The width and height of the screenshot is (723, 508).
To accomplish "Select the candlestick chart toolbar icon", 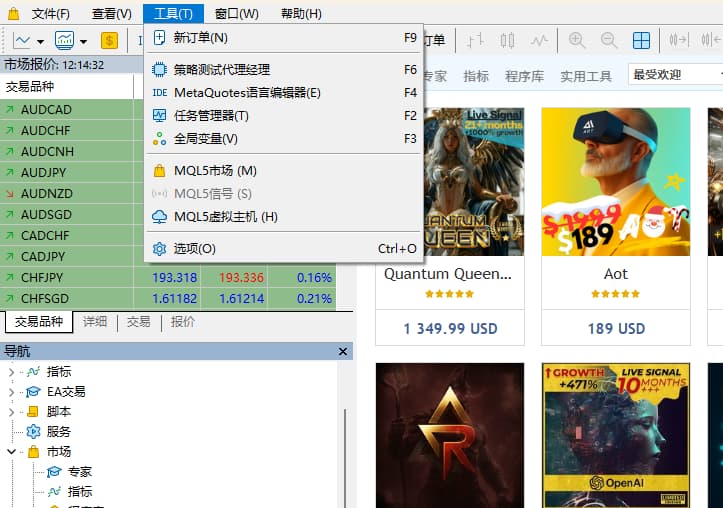I will (x=507, y=40).
